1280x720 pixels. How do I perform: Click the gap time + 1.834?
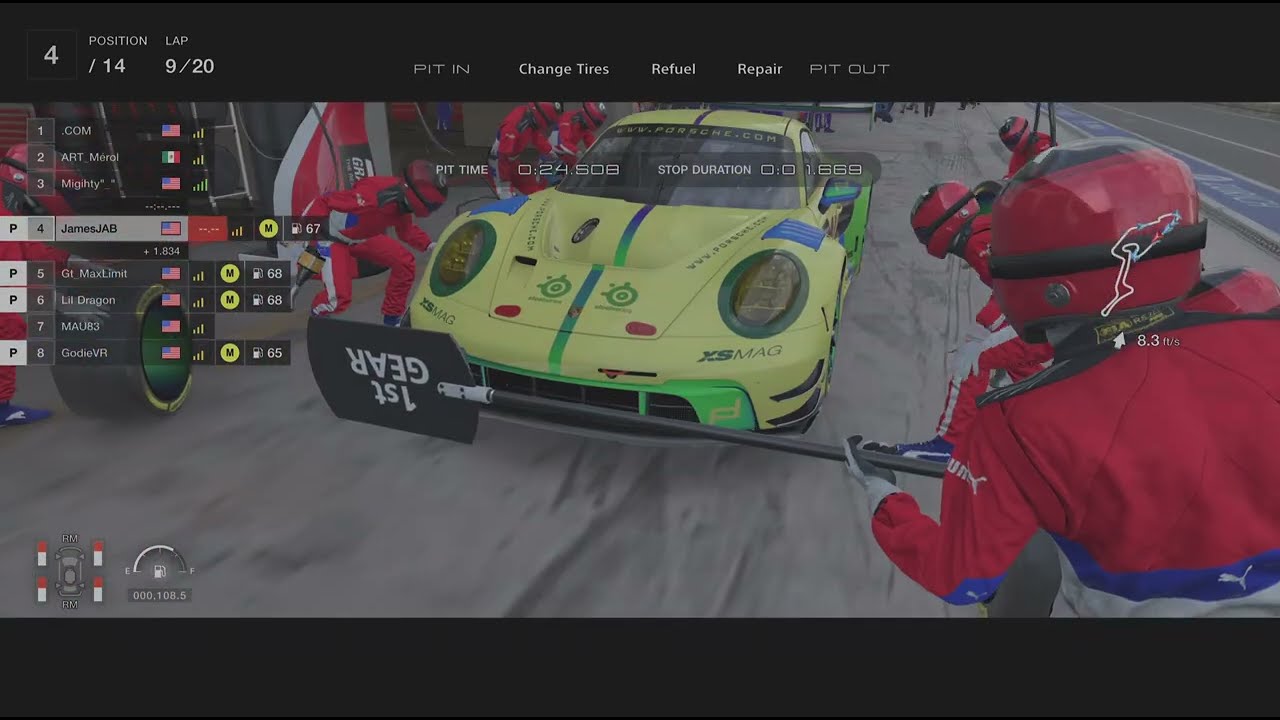162,251
